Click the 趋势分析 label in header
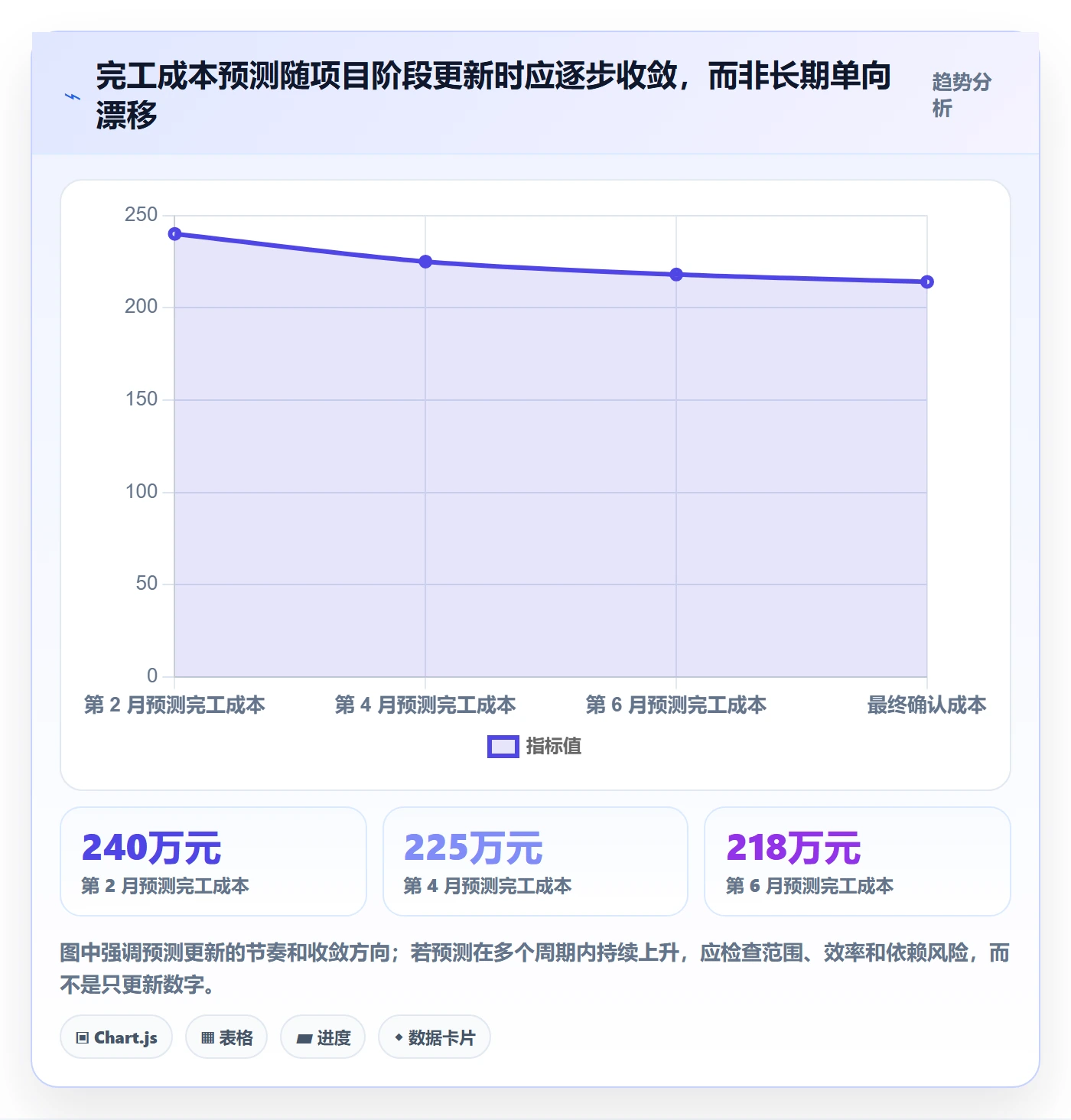Image resolution: width=1071 pixels, height=1120 pixels. coord(962,95)
